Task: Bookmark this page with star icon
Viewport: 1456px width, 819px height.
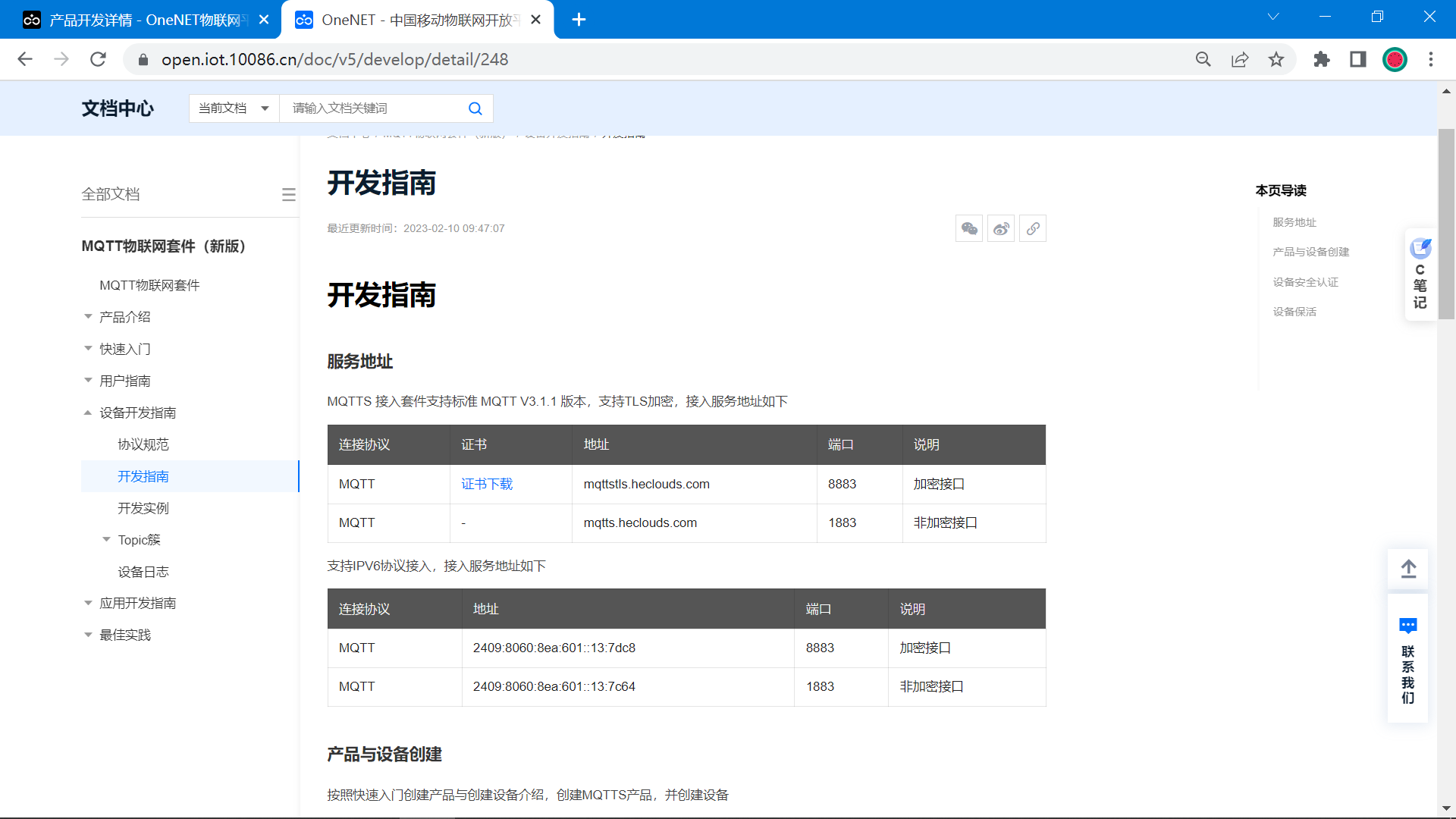Action: click(x=1276, y=59)
